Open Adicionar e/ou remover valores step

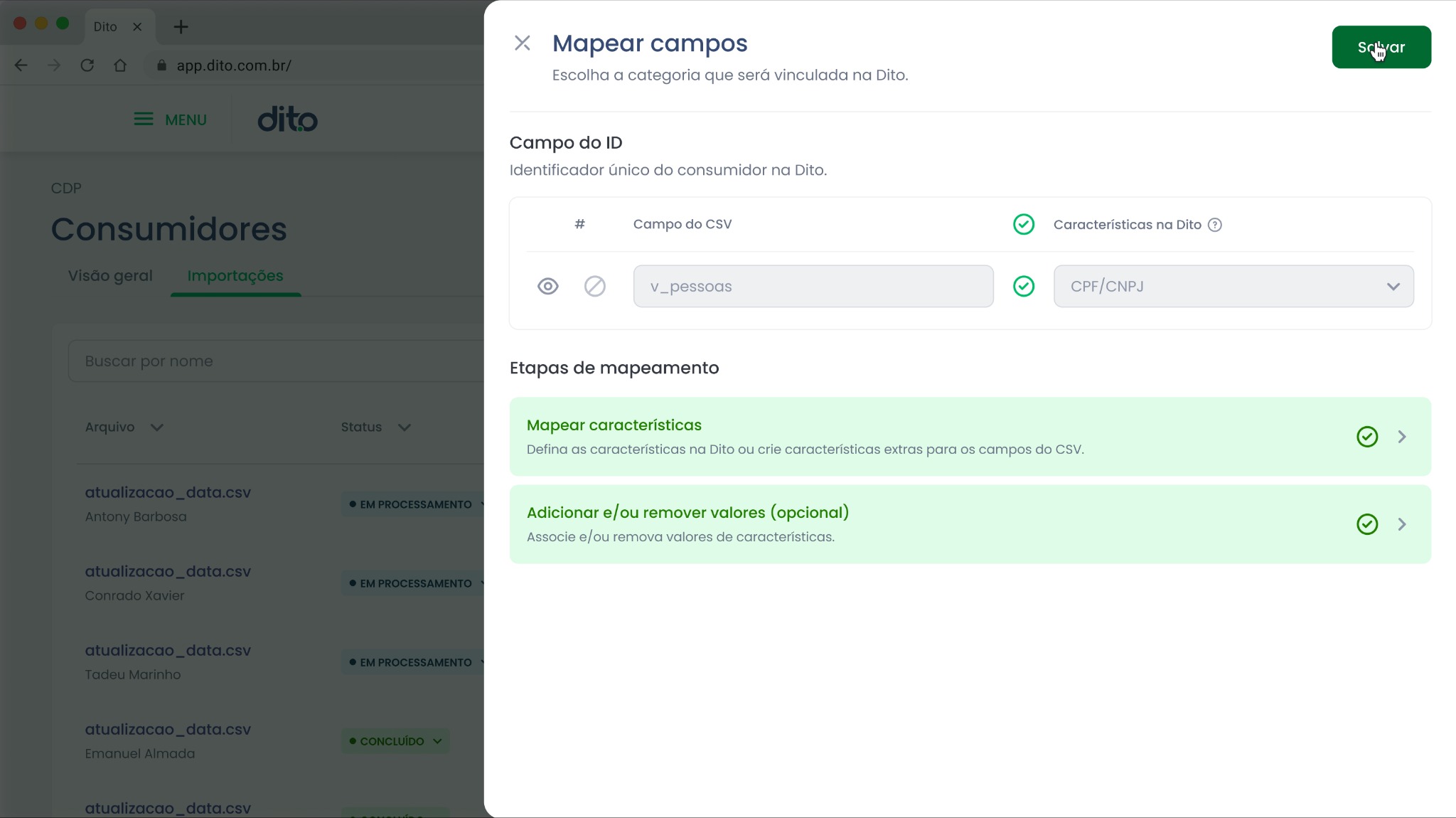[x=970, y=524]
